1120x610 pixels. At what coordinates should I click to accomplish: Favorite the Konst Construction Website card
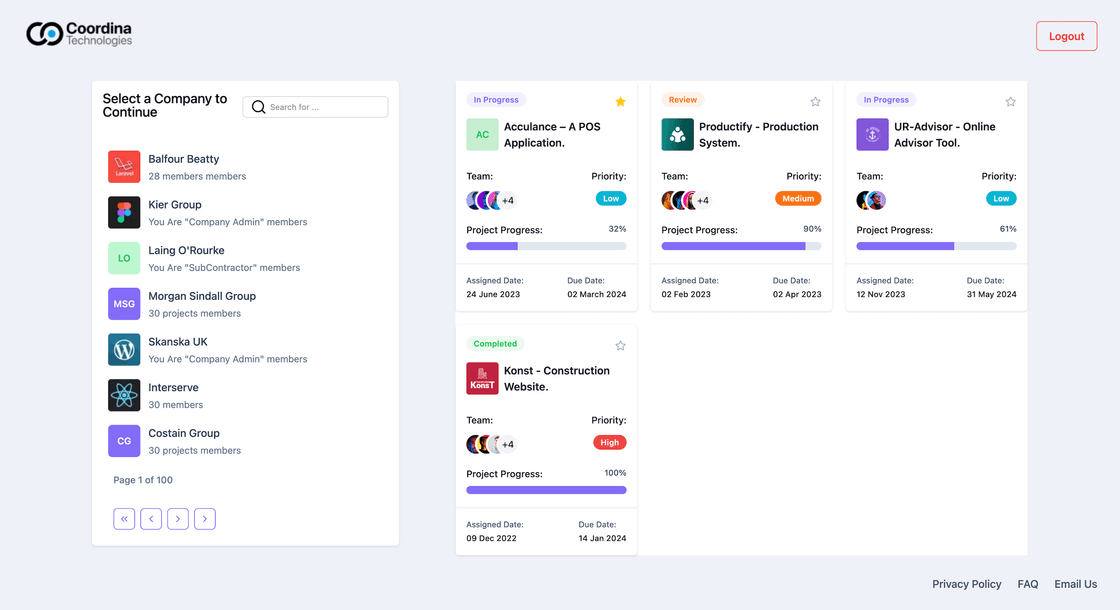click(620, 345)
